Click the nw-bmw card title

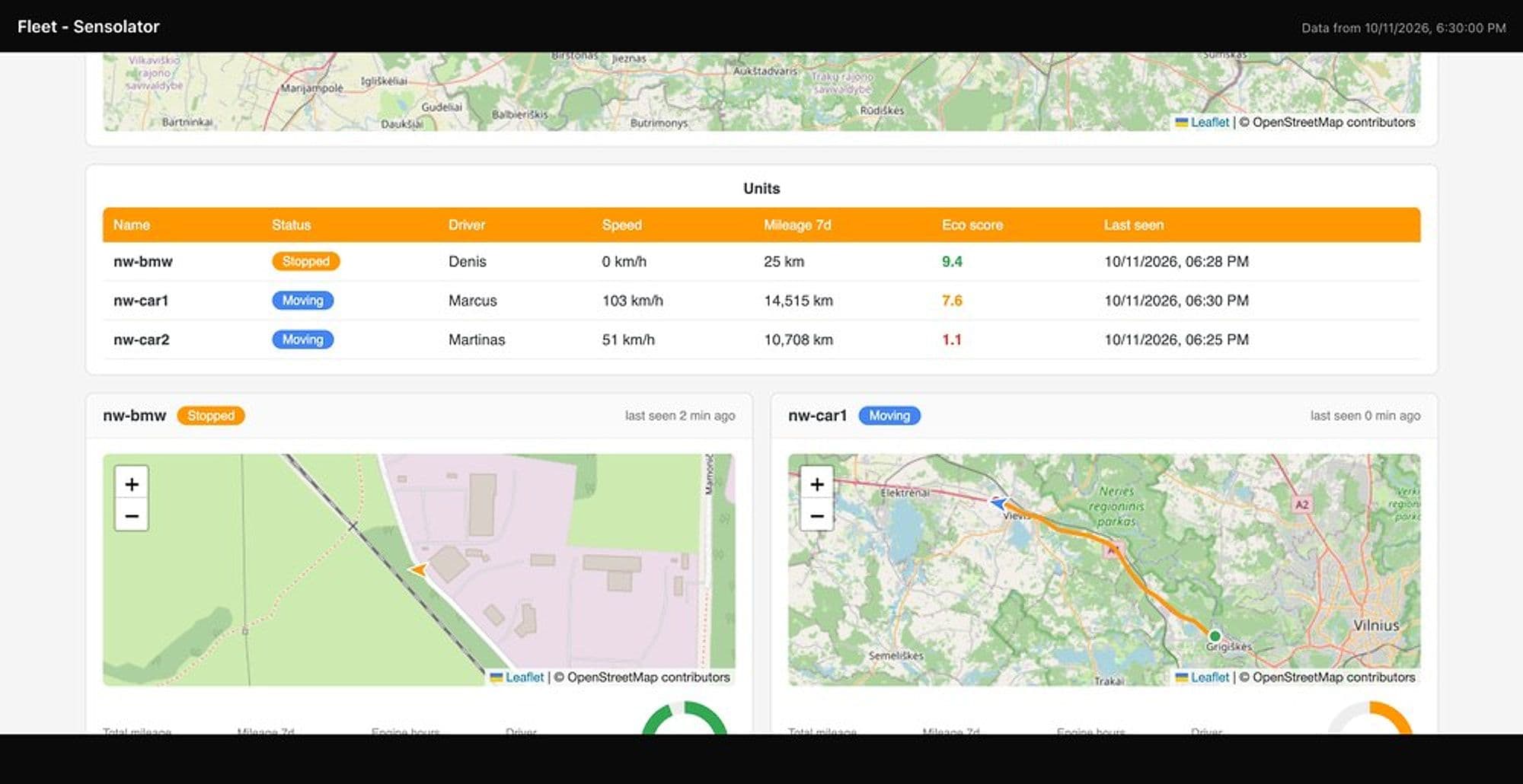pyautogui.click(x=134, y=416)
